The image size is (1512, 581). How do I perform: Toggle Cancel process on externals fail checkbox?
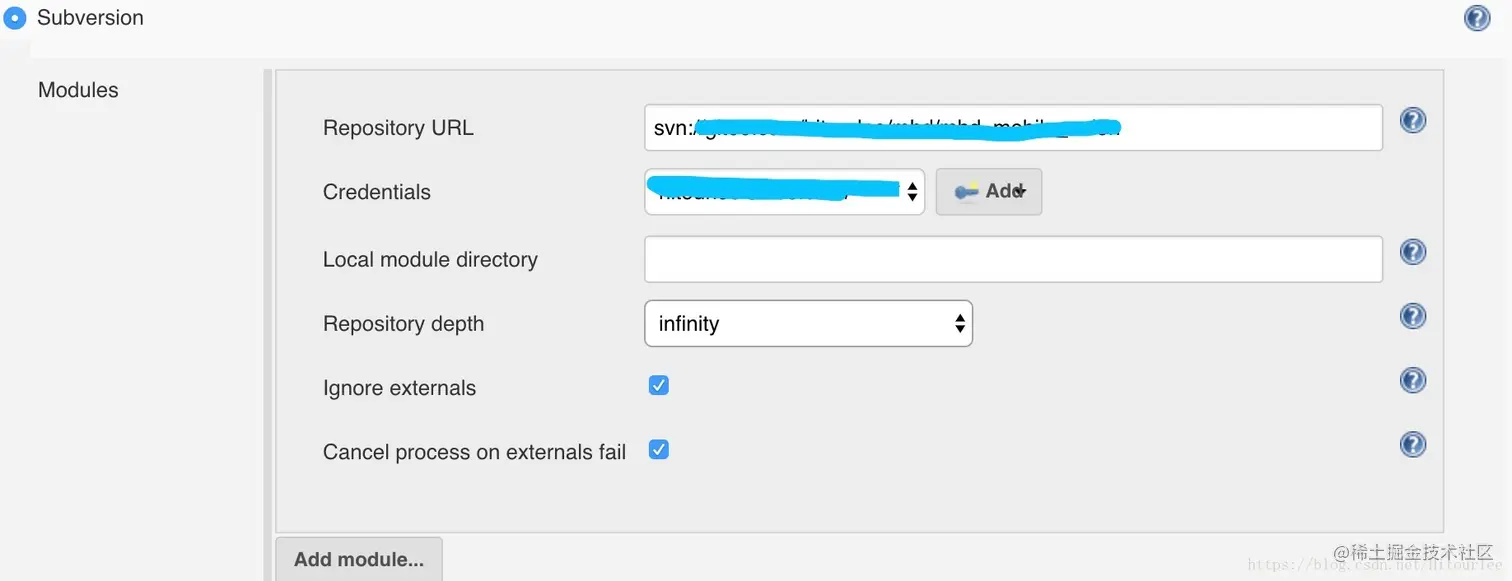pos(658,450)
